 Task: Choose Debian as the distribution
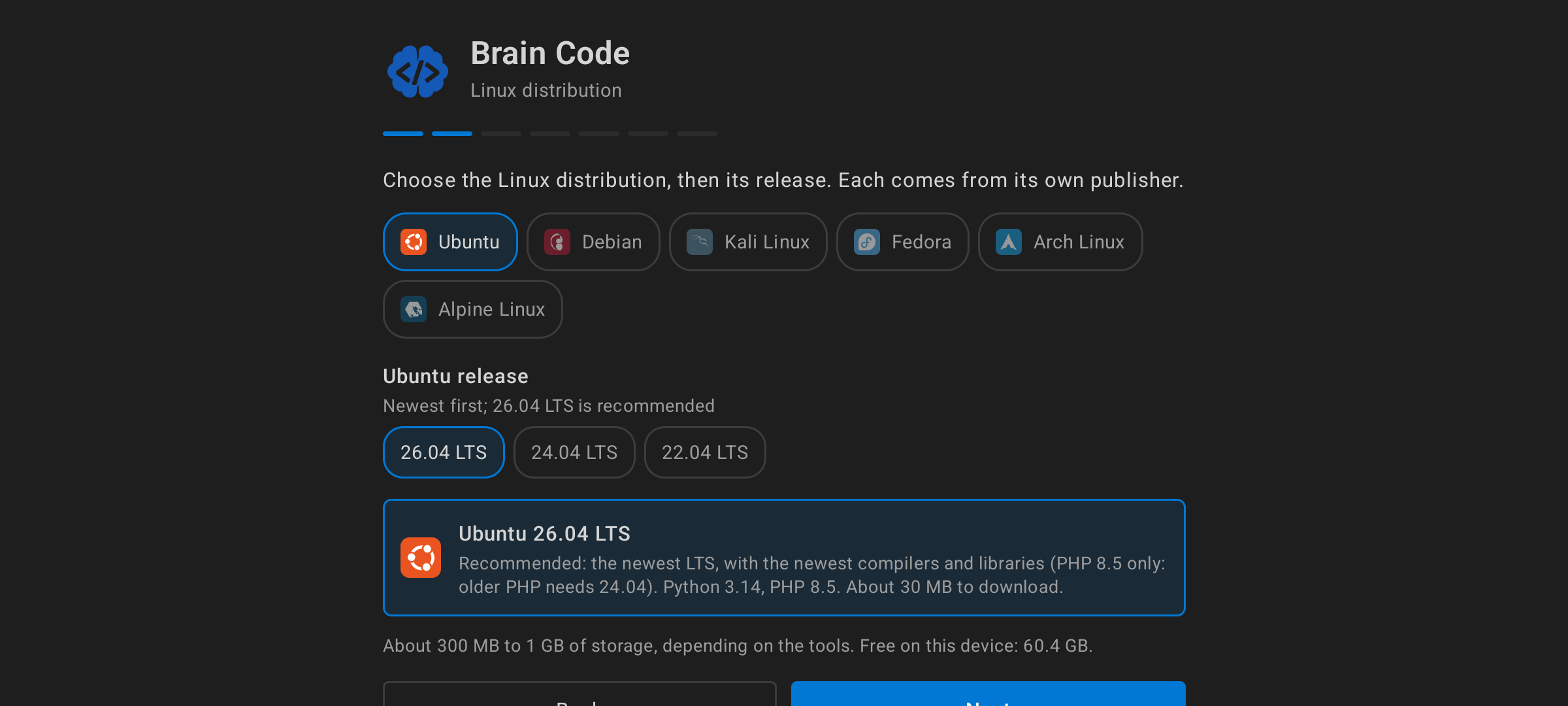point(593,242)
